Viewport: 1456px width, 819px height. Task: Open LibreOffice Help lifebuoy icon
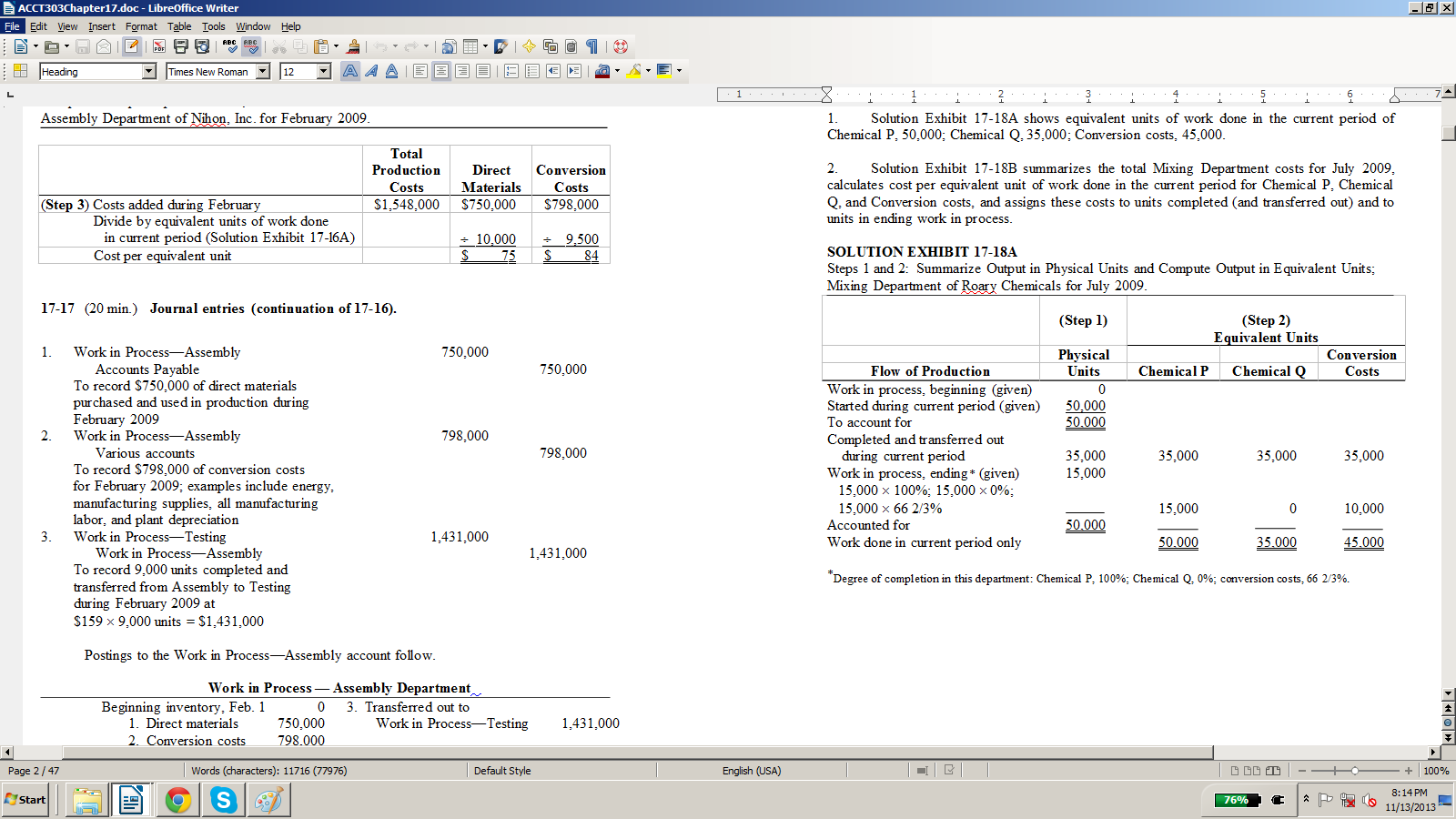tap(621, 46)
